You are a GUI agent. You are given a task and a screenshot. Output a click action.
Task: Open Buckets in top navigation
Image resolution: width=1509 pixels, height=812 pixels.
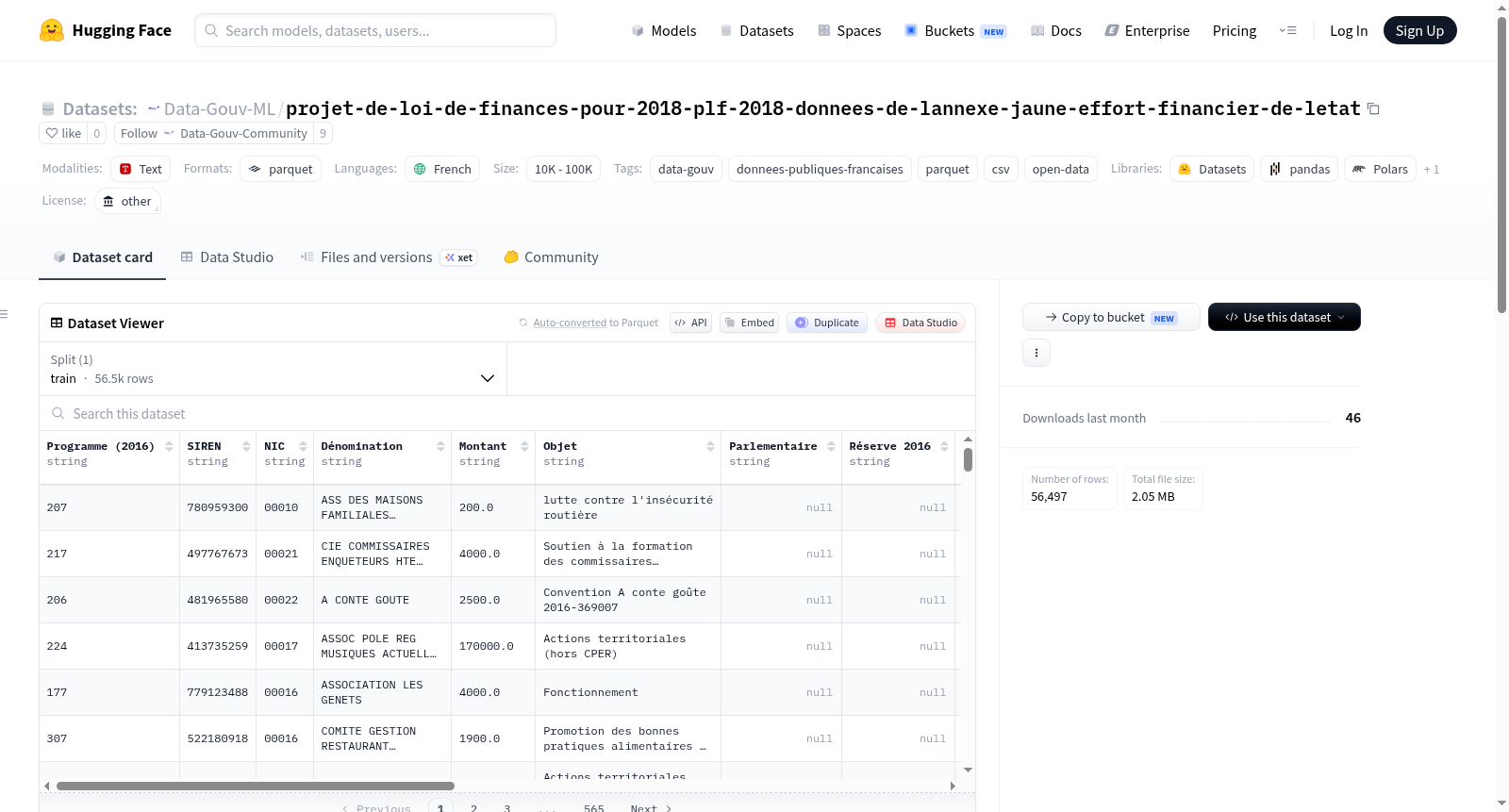click(955, 30)
